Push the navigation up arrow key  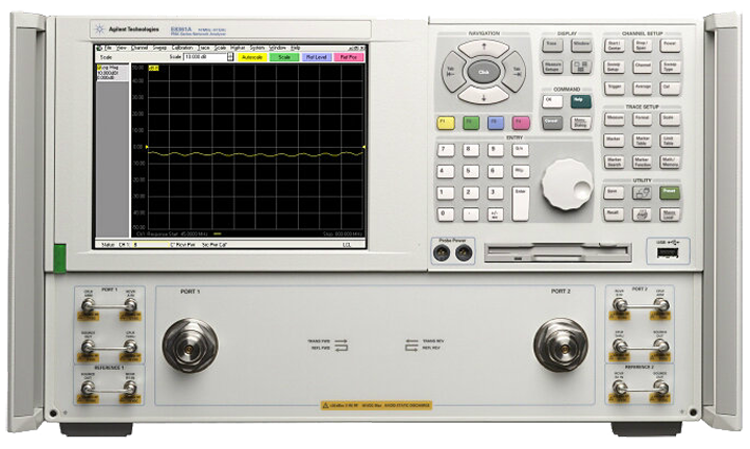click(x=484, y=48)
